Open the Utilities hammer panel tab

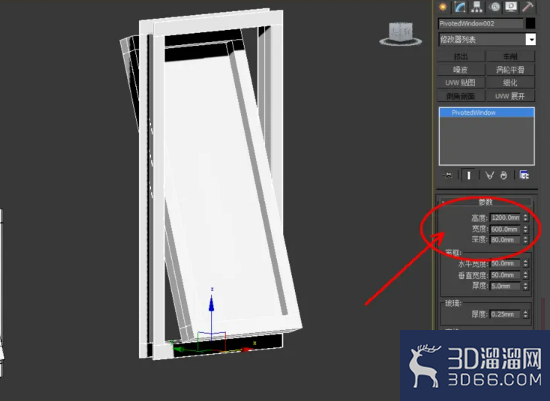[528, 7]
